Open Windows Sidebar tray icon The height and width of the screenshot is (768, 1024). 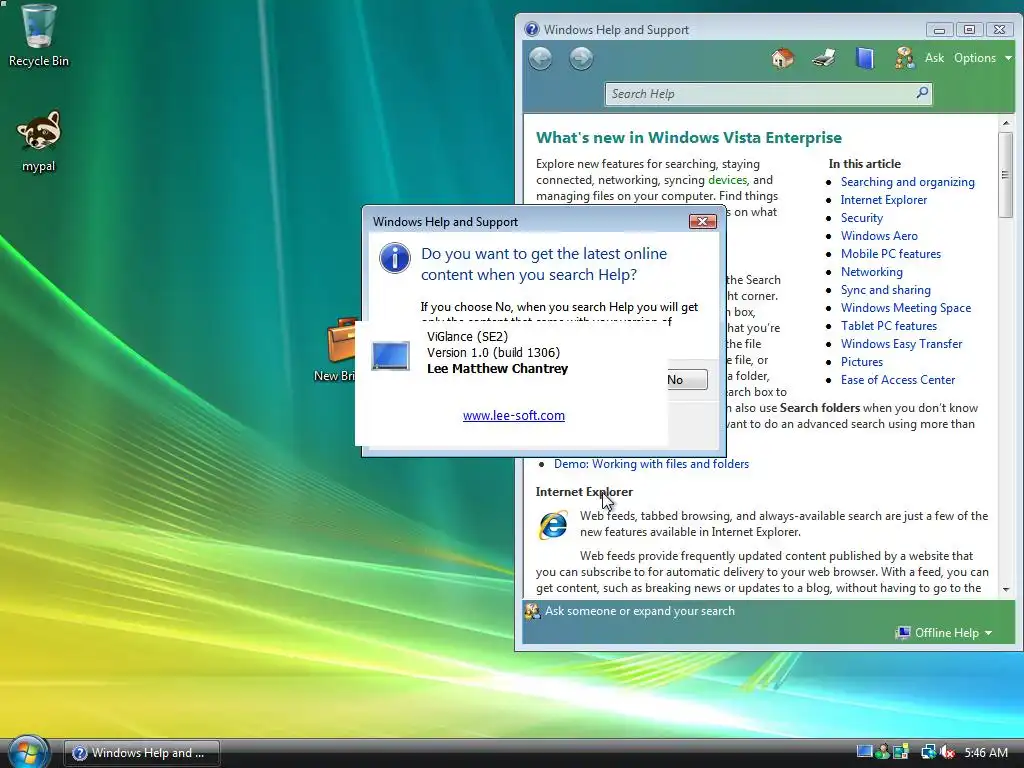pos(901,752)
